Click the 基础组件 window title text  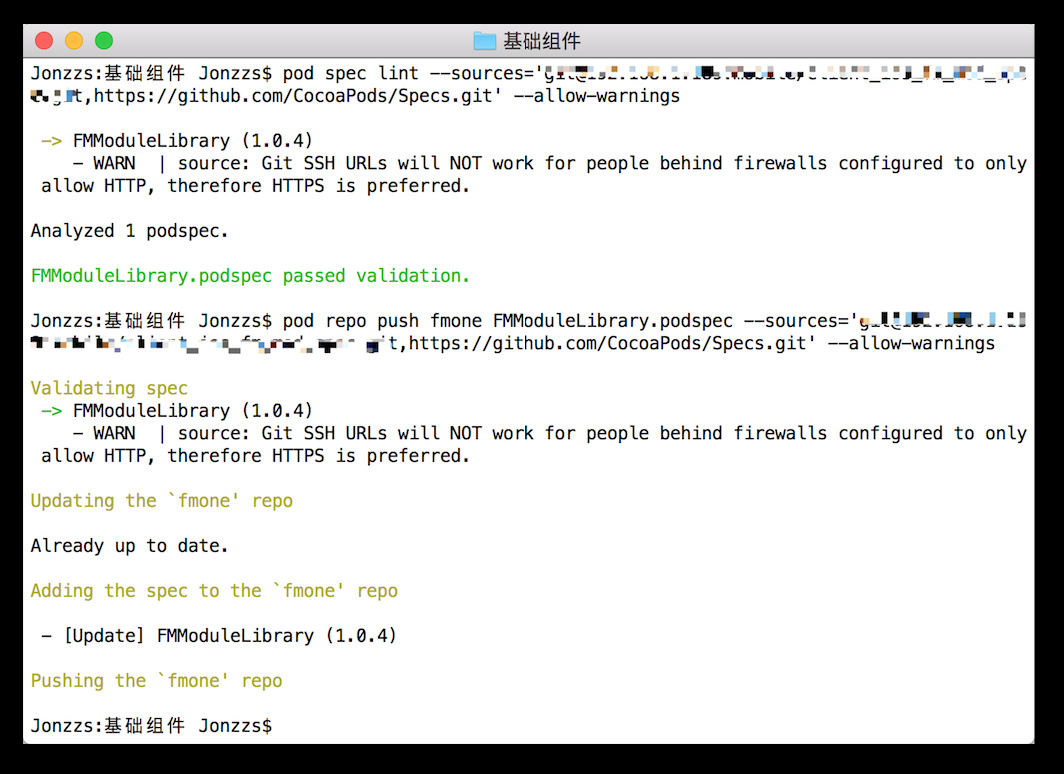541,41
